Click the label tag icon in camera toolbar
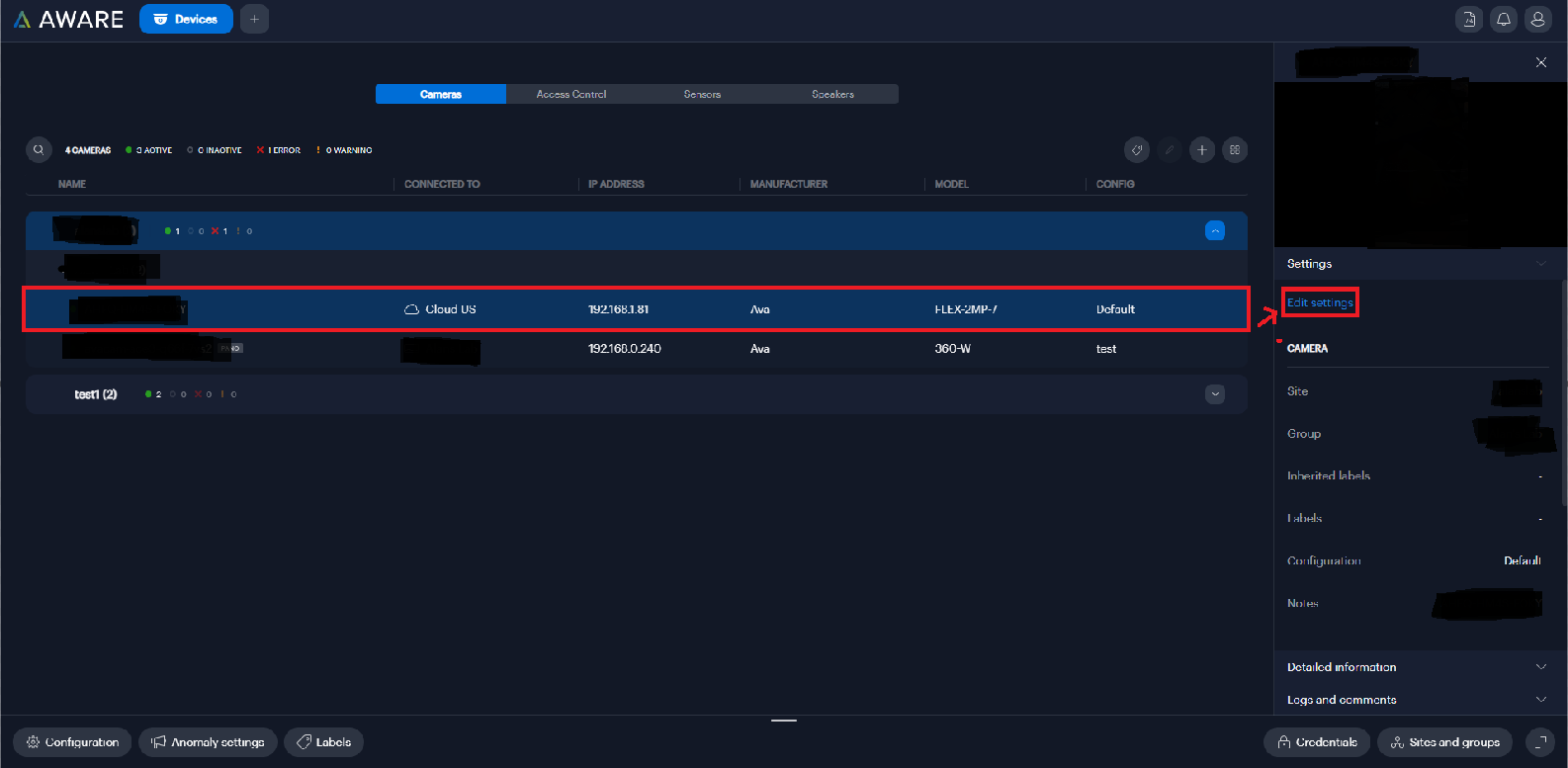Image resolution: width=1568 pixels, height=768 pixels. tap(1137, 150)
